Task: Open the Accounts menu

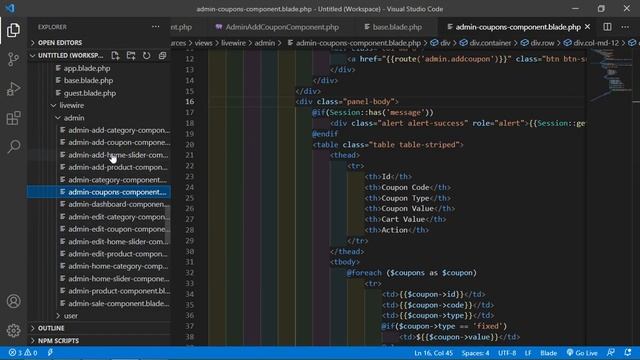Action: click(13, 301)
